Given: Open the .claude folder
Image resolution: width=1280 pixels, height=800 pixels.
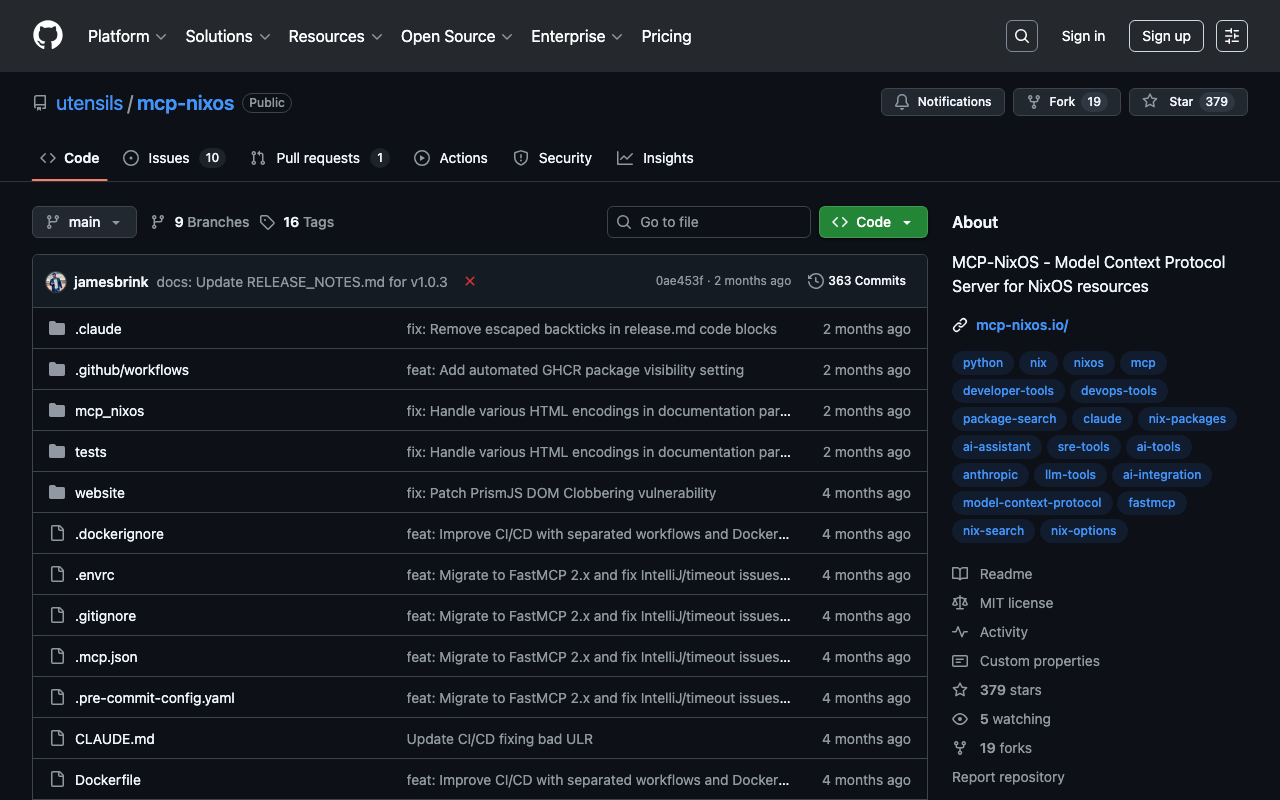Looking at the screenshot, I should (98, 329).
